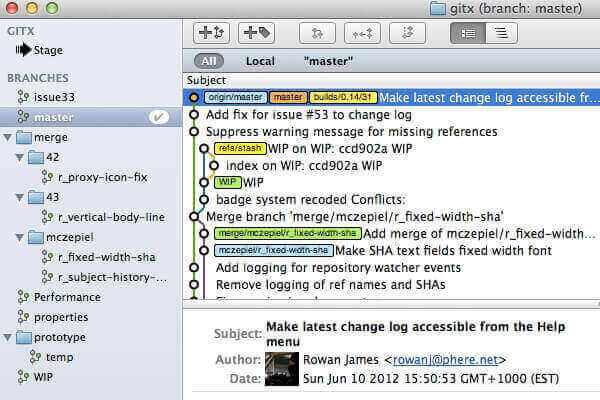Click the add tag toolbar button

(256, 33)
